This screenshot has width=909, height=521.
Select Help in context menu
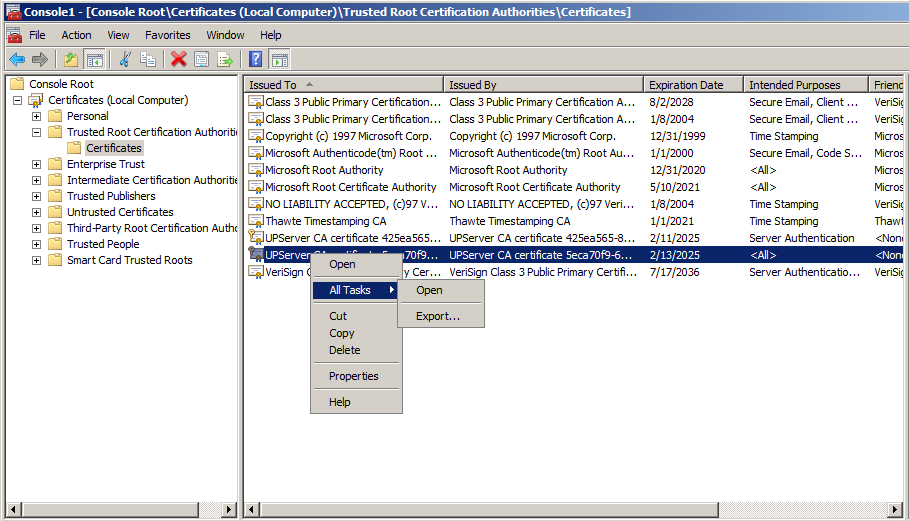tap(356, 402)
